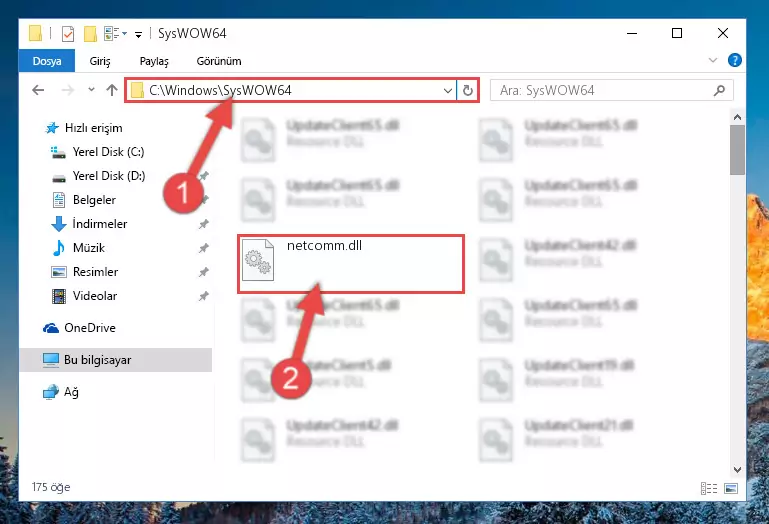
Task: Maximize the SysWOW64 window
Action: pos(677,33)
